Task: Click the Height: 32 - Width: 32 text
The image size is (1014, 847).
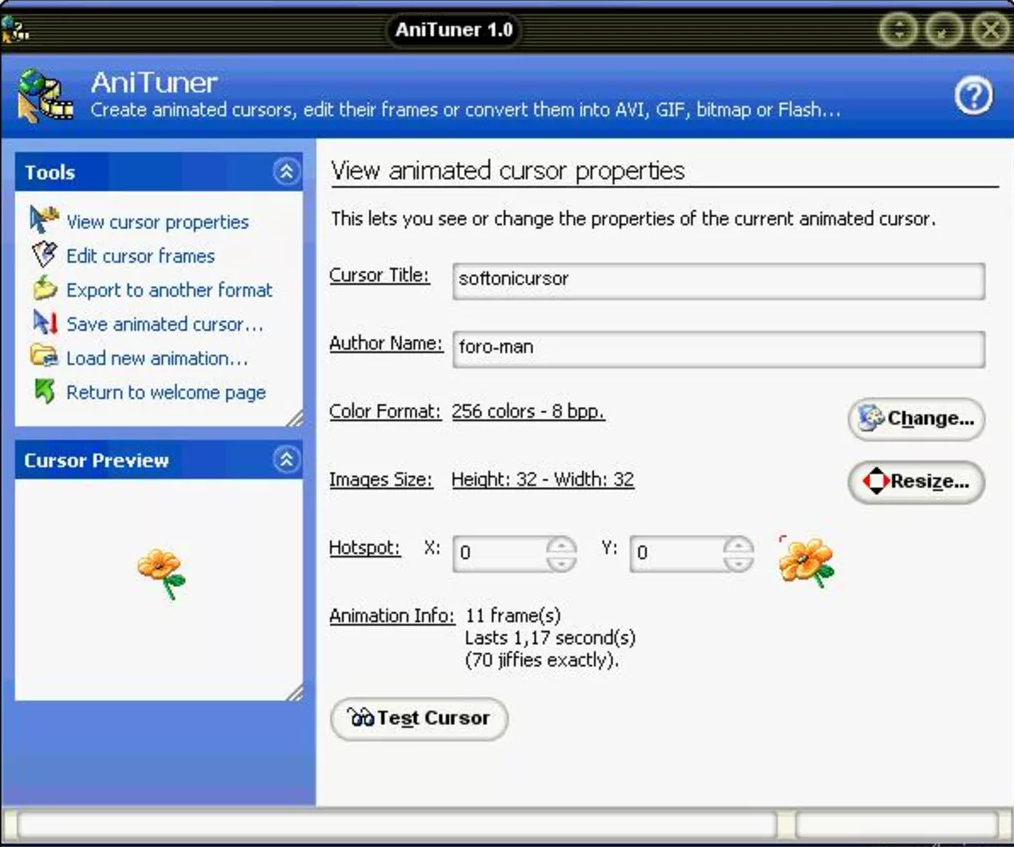Action: (x=543, y=479)
